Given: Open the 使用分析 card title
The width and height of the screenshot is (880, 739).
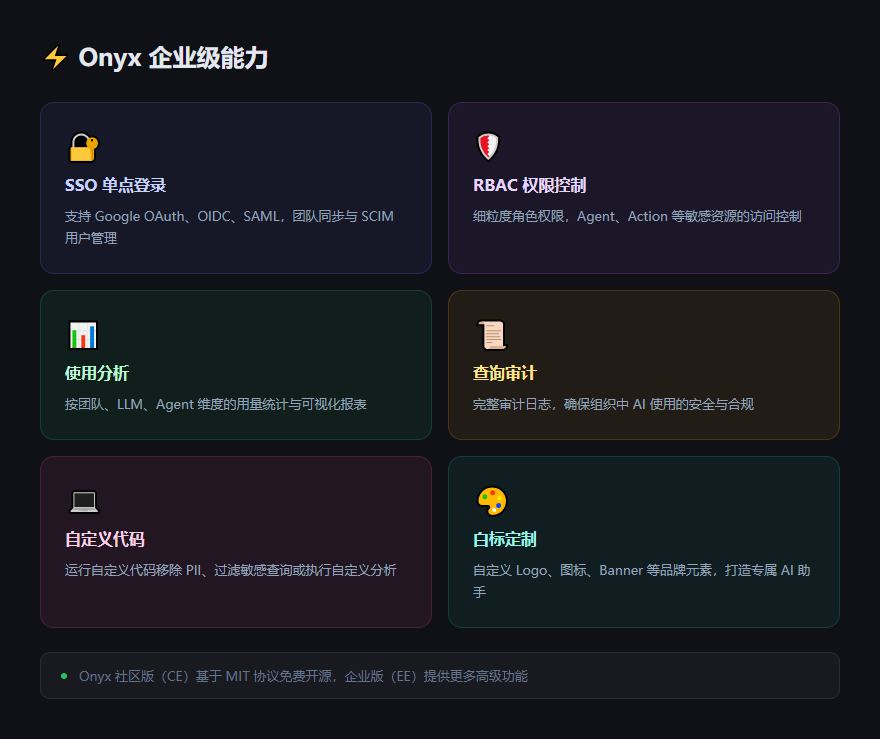Looking at the screenshot, I should [x=97, y=373].
